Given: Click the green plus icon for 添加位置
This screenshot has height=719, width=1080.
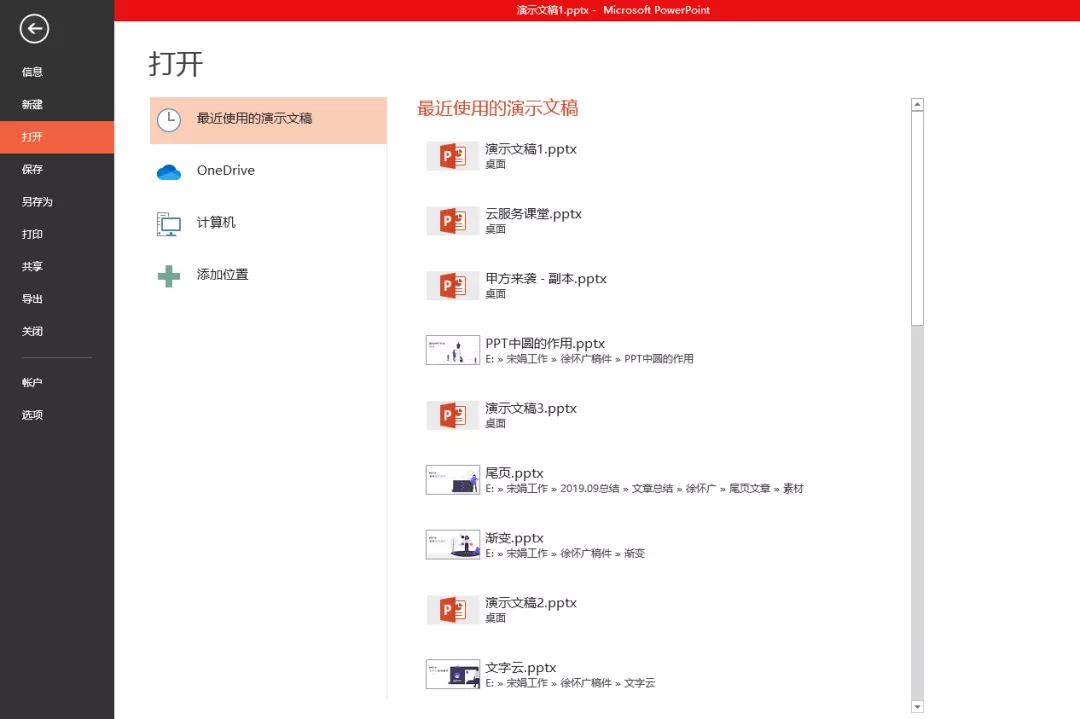Looking at the screenshot, I should pos(169,276).
